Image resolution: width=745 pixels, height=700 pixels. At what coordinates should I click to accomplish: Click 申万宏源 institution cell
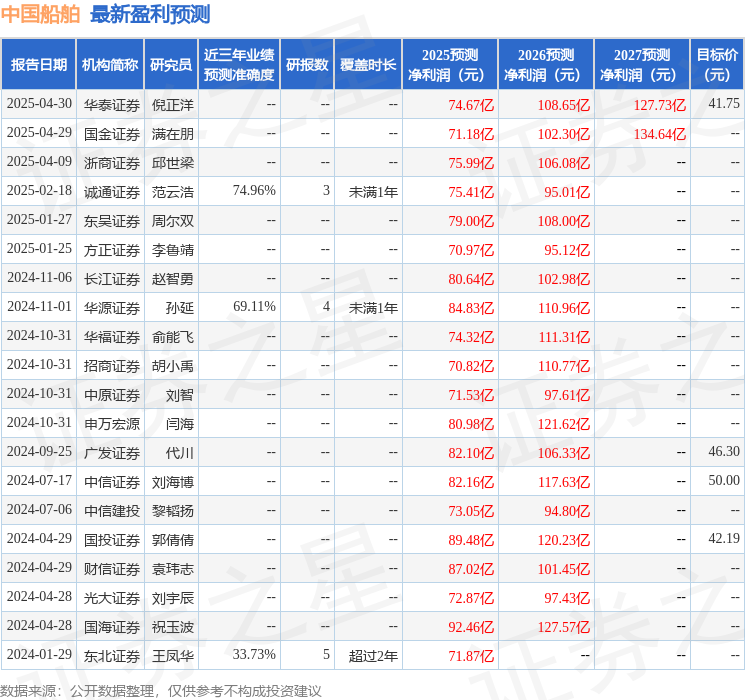click(112, 424)
